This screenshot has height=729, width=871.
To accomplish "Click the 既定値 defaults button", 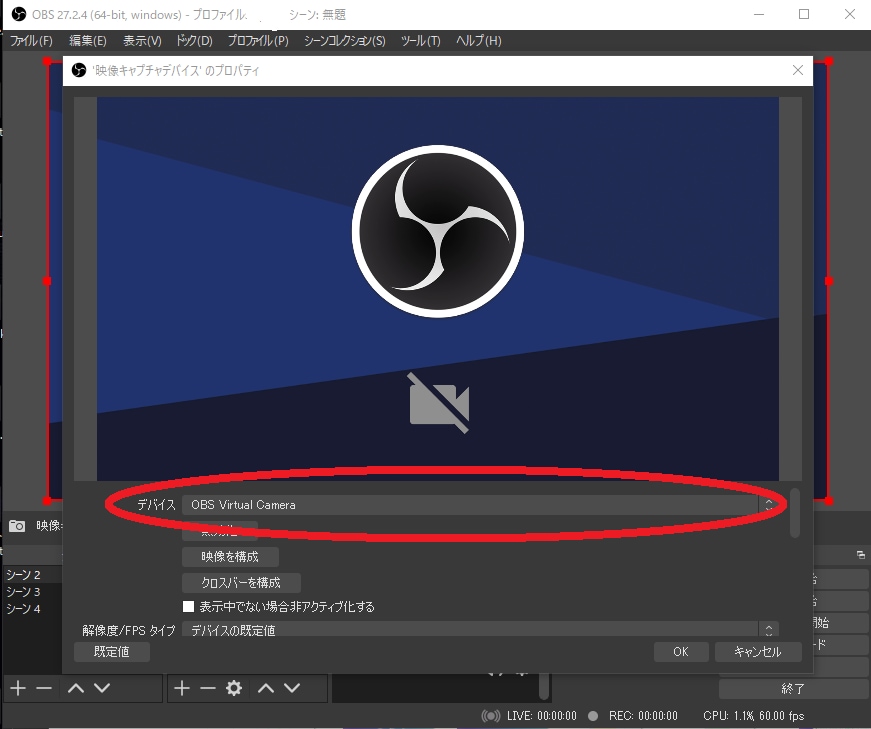I will point(112,651).
